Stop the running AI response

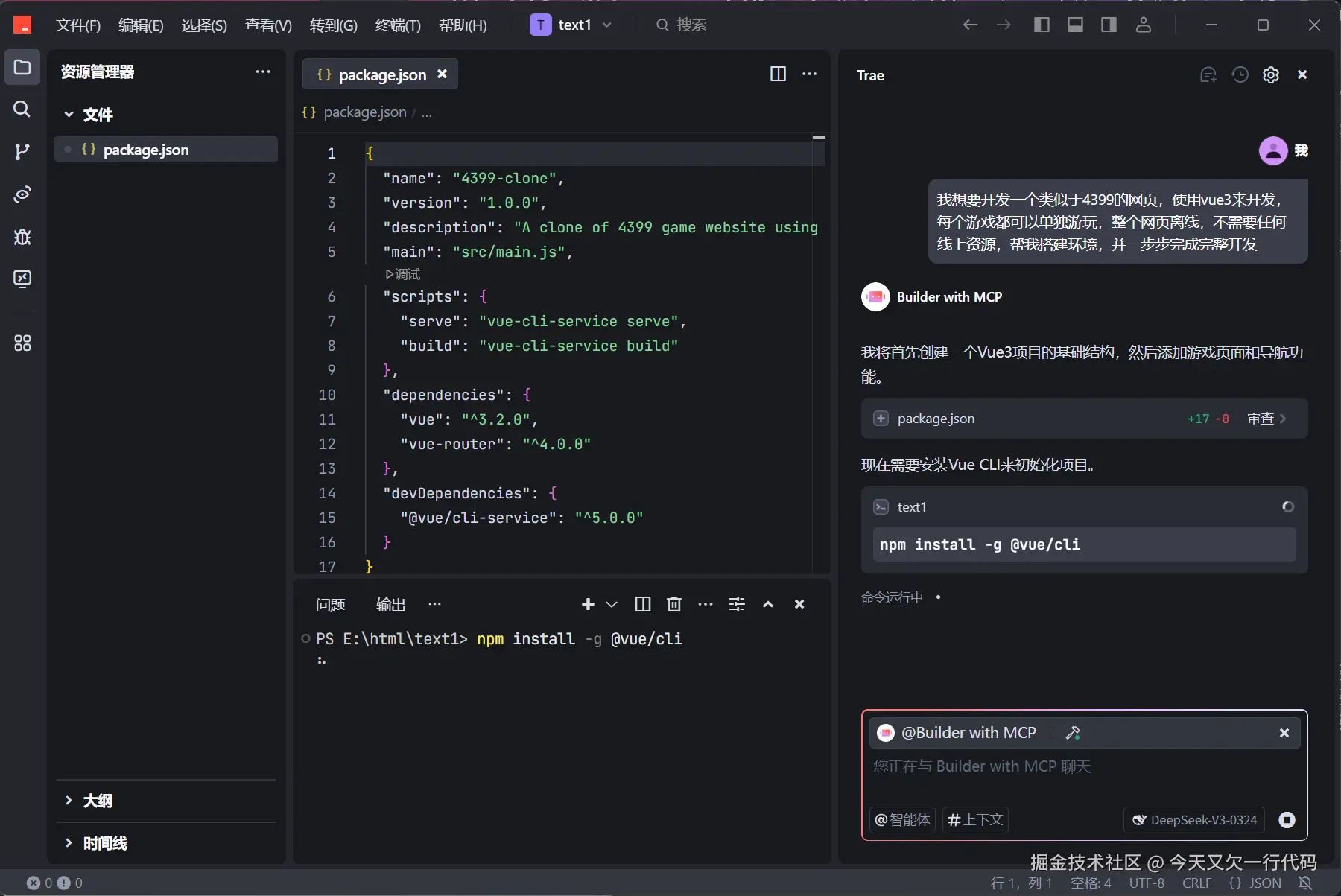1287,820
